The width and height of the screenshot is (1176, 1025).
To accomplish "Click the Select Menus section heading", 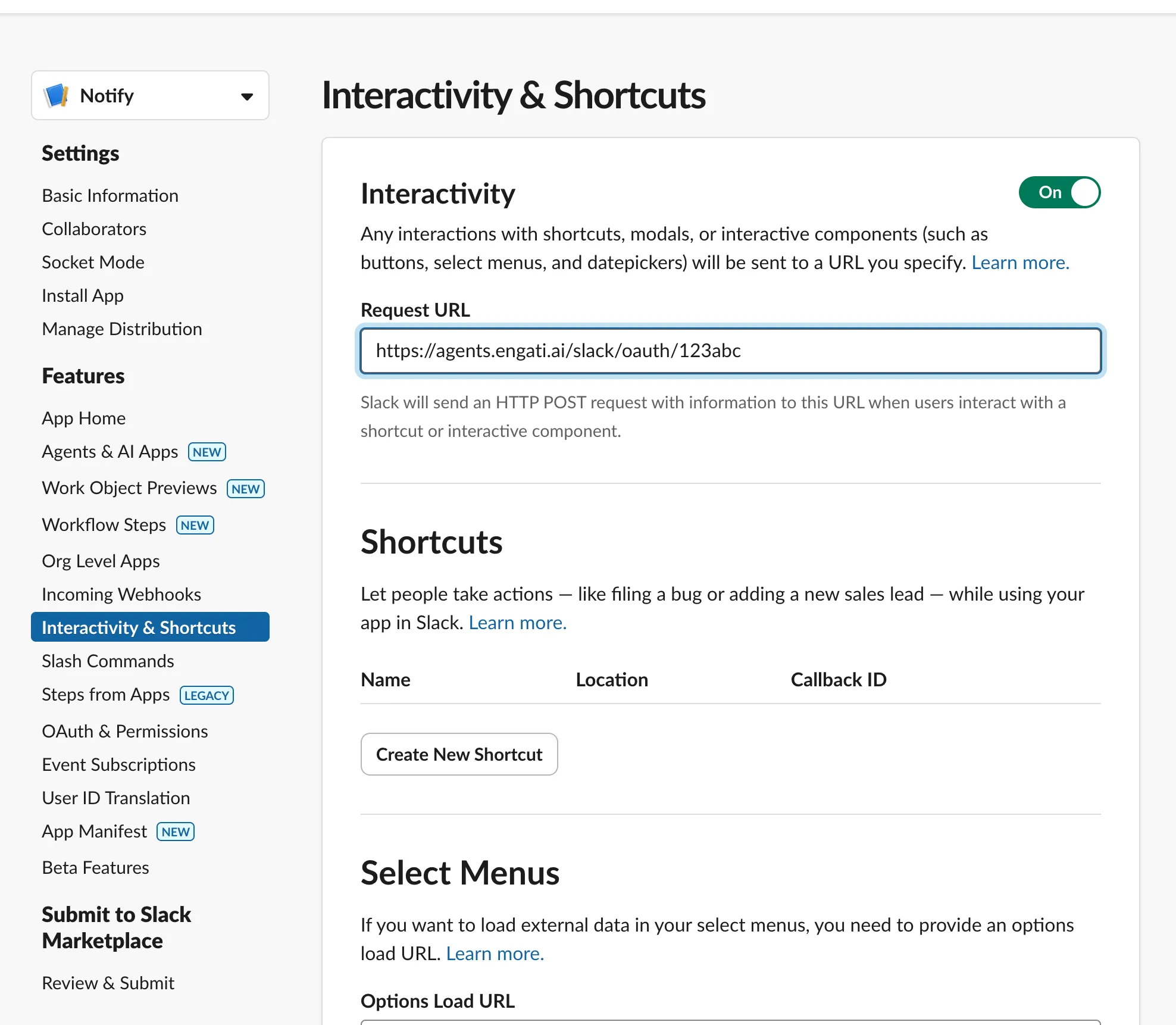I will (x=460, y=873).
